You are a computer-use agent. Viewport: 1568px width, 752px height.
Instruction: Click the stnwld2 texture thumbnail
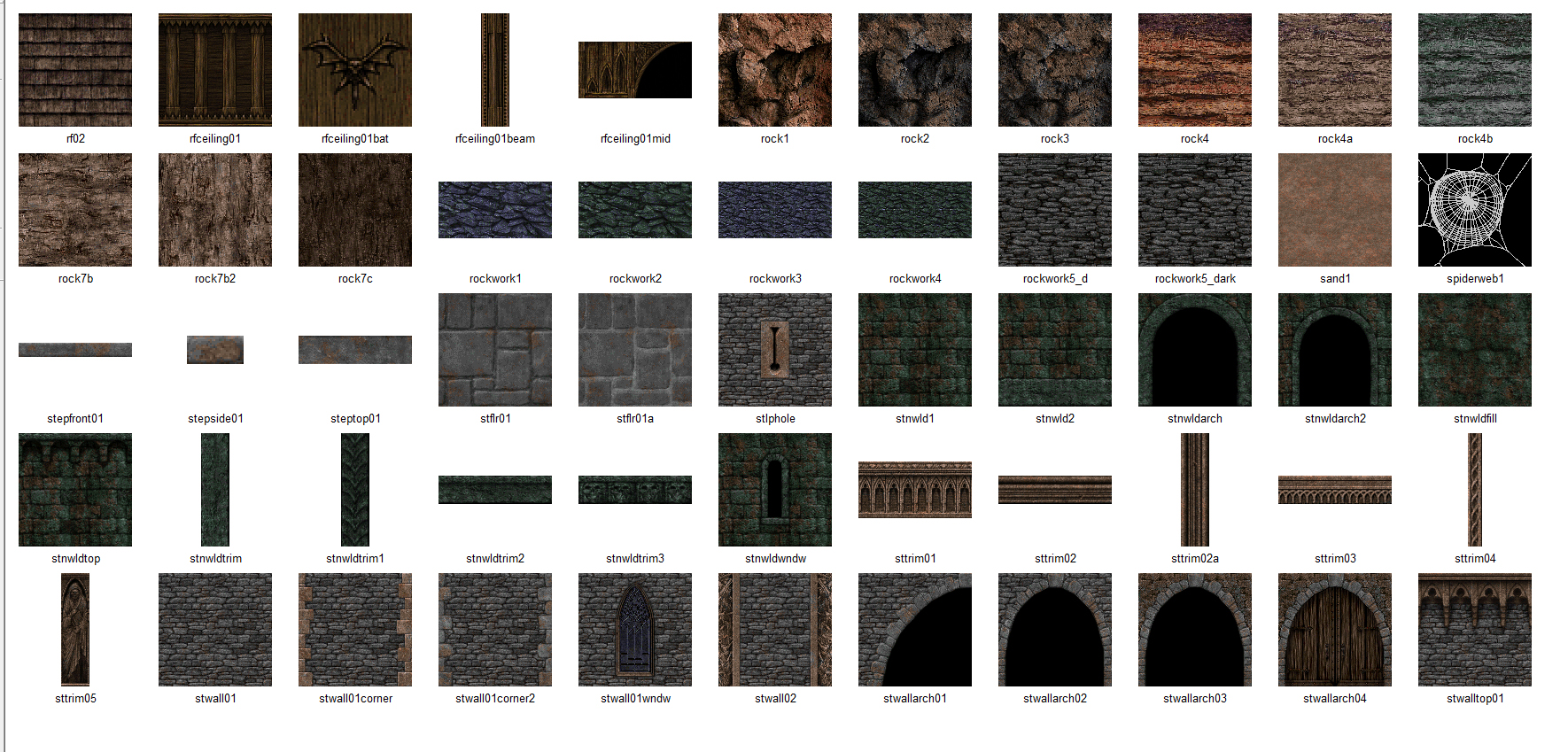(x=1055, y=350)
